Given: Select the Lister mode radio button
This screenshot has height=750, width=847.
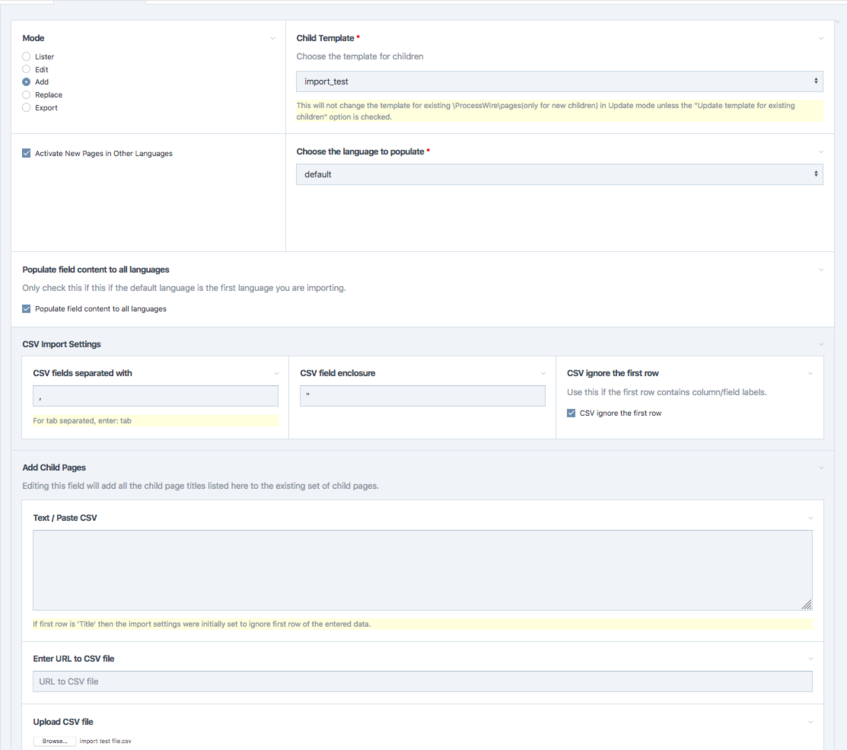Looking at the screenshot, I should point(27,57).
